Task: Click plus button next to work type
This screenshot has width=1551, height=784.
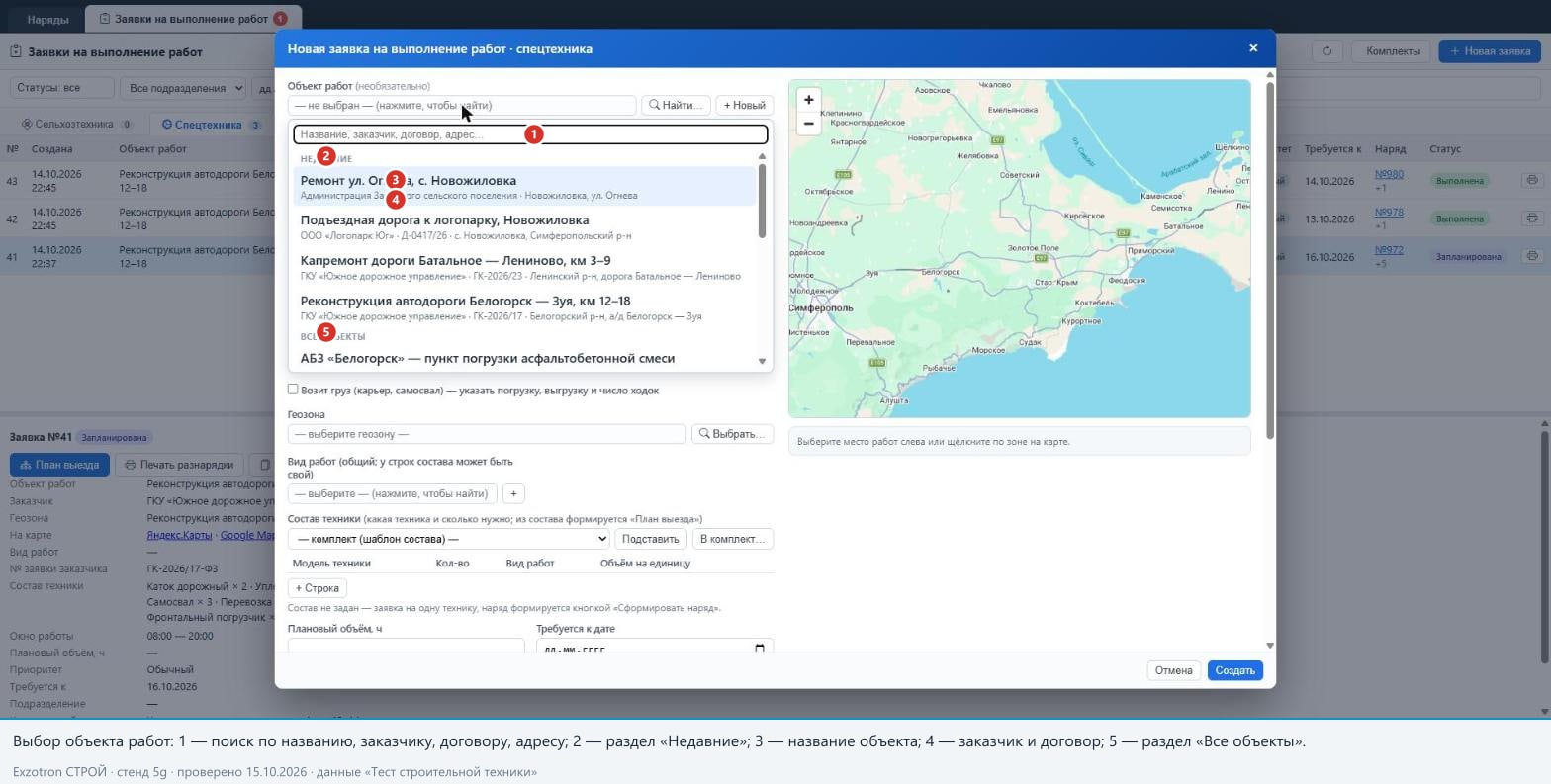Action: point(513,493)
